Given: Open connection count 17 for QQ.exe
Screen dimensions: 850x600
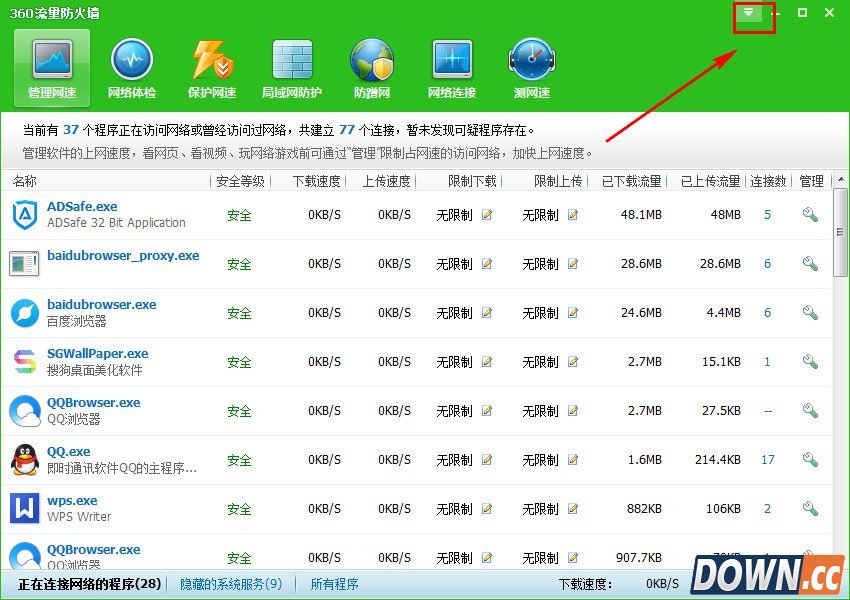Looking at the screenshot, I should tap(767, 460).
